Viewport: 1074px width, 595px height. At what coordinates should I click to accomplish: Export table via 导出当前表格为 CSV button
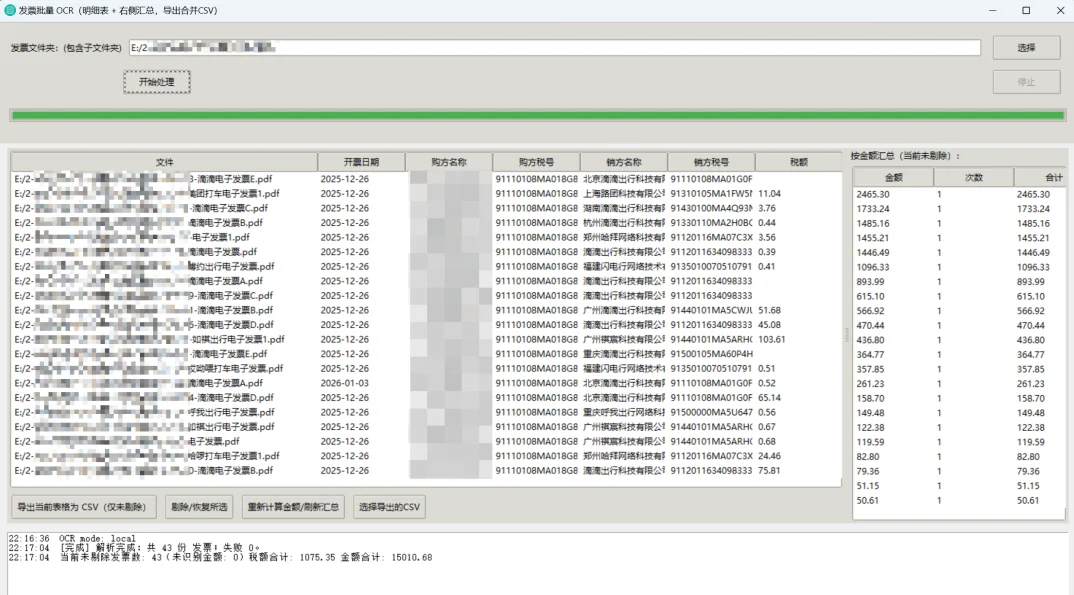click(83, 507)
